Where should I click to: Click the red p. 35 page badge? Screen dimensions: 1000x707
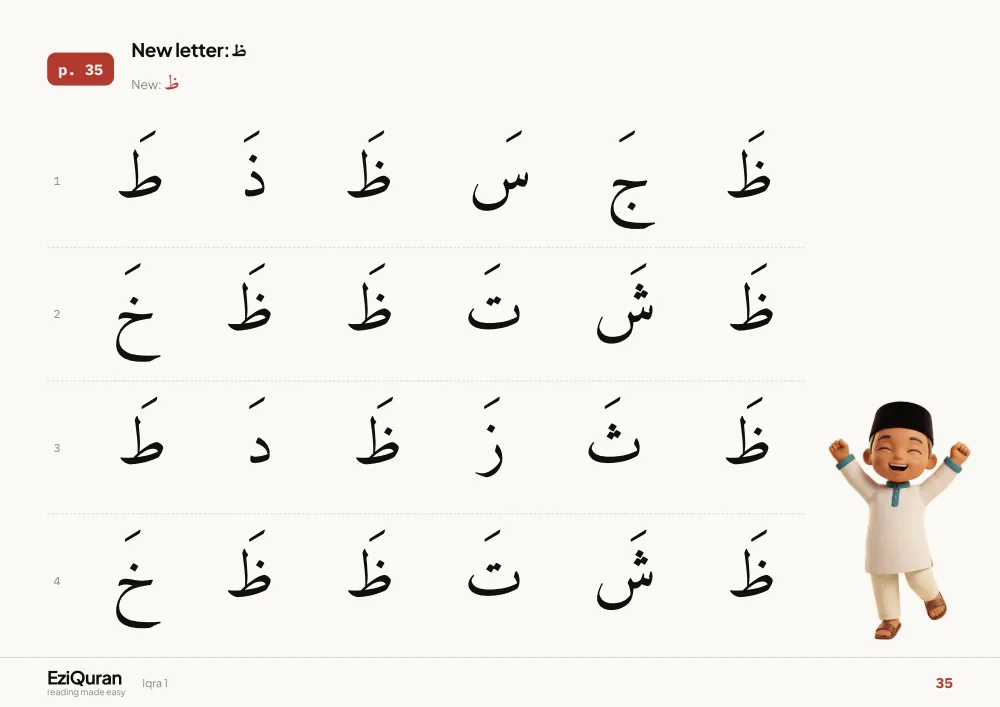[80, 69]
